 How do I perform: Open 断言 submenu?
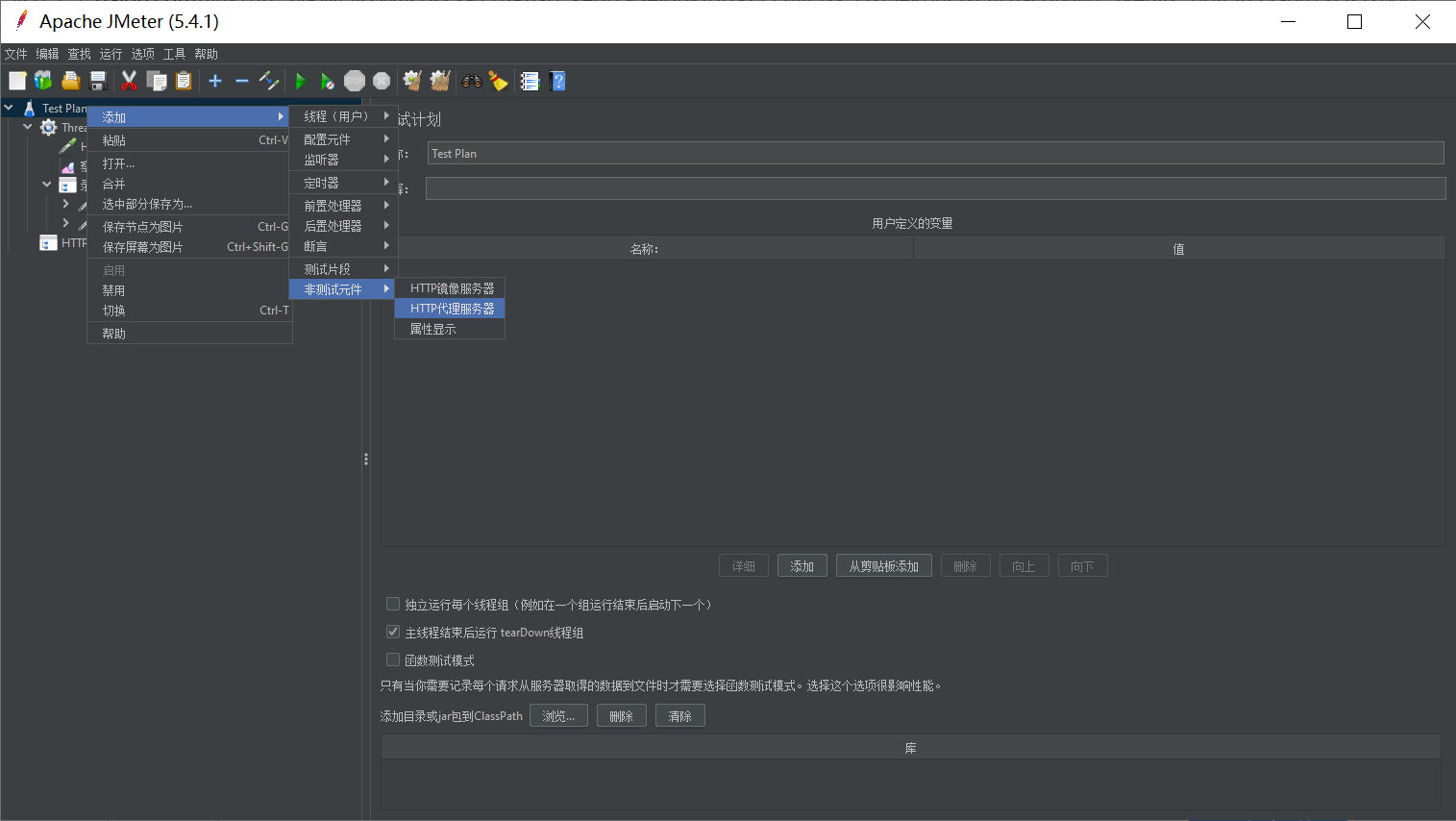coord(343,246)
